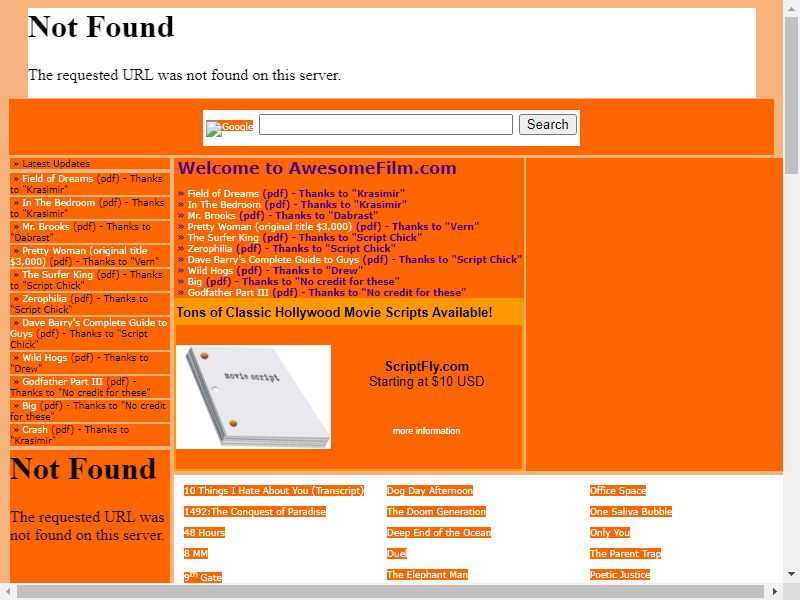Click into the Google search text field
Screen dimensions: 800x600
(386, 124)
